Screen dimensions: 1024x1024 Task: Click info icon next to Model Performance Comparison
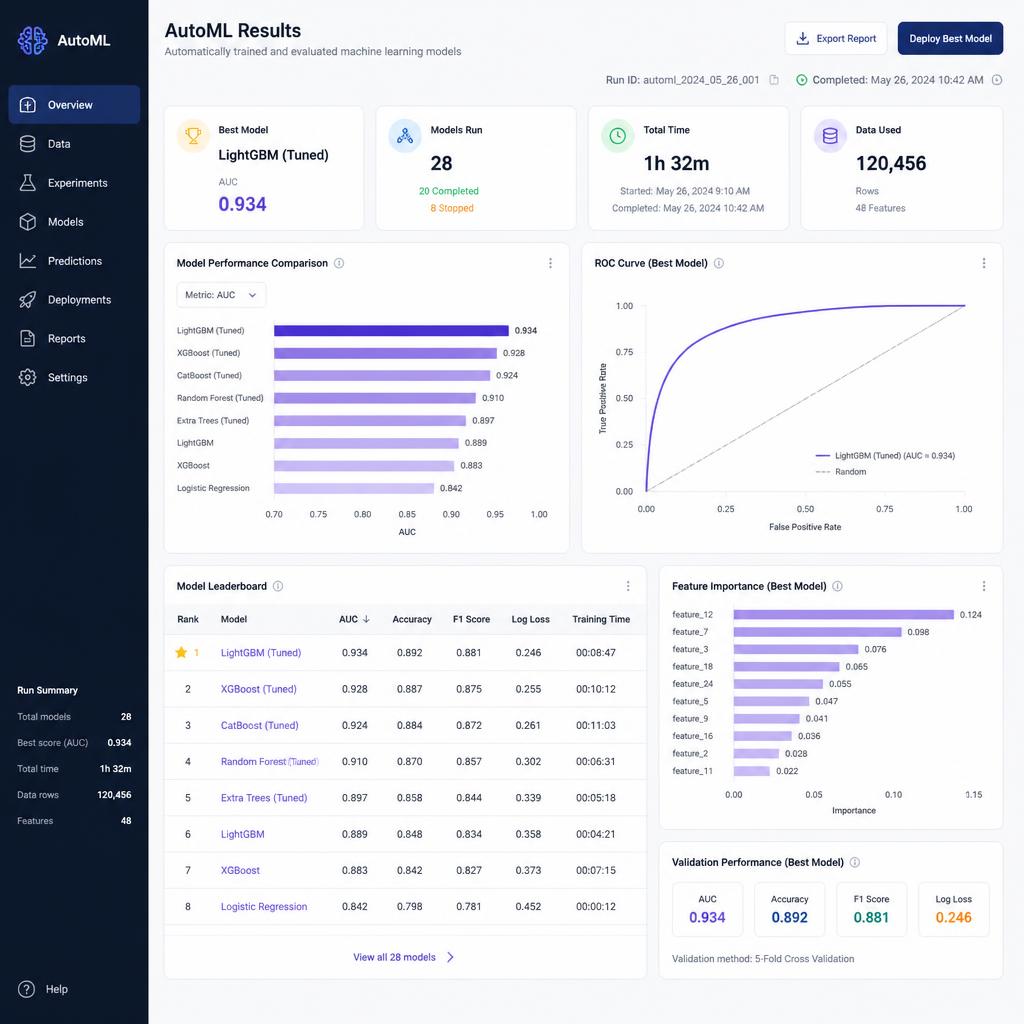pos(339,263)
